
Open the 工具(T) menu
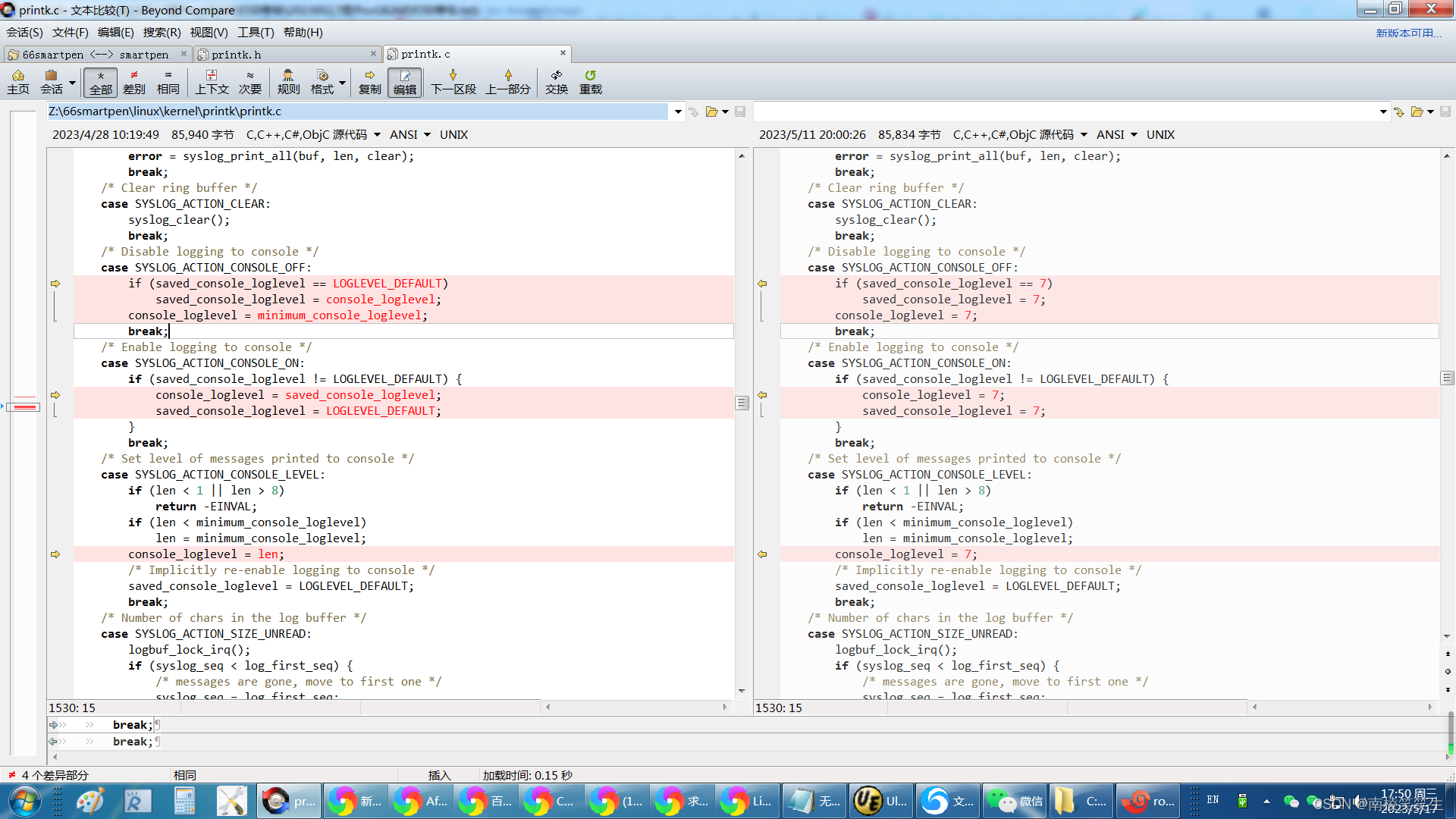click(x=255, y=32)
